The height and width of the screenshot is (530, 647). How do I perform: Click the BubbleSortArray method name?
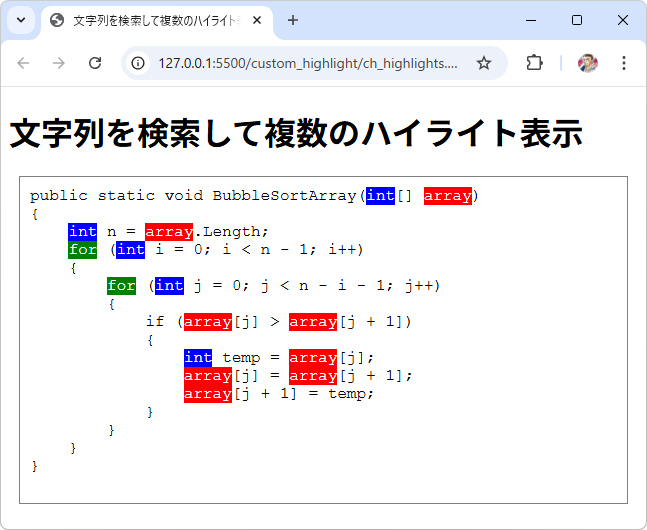pyautogui.click(x=284, y=196)
